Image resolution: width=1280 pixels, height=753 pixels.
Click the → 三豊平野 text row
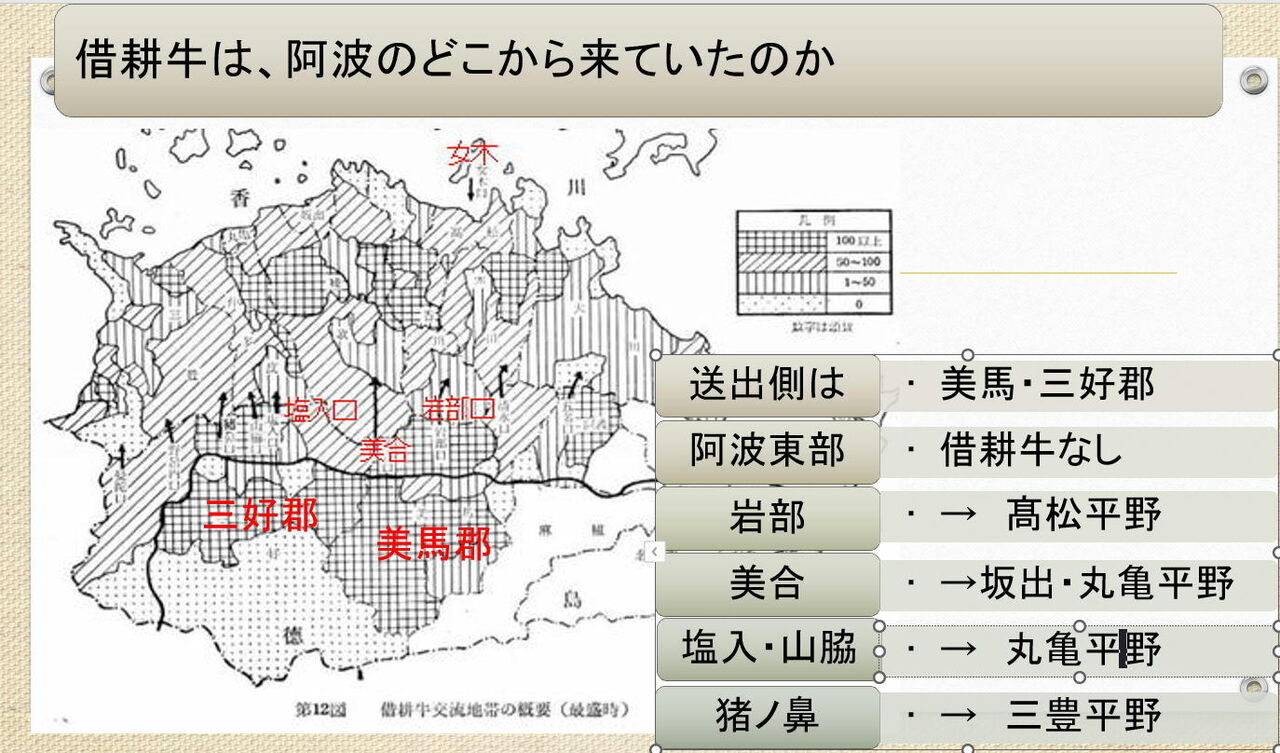(x=1080, y=717)
